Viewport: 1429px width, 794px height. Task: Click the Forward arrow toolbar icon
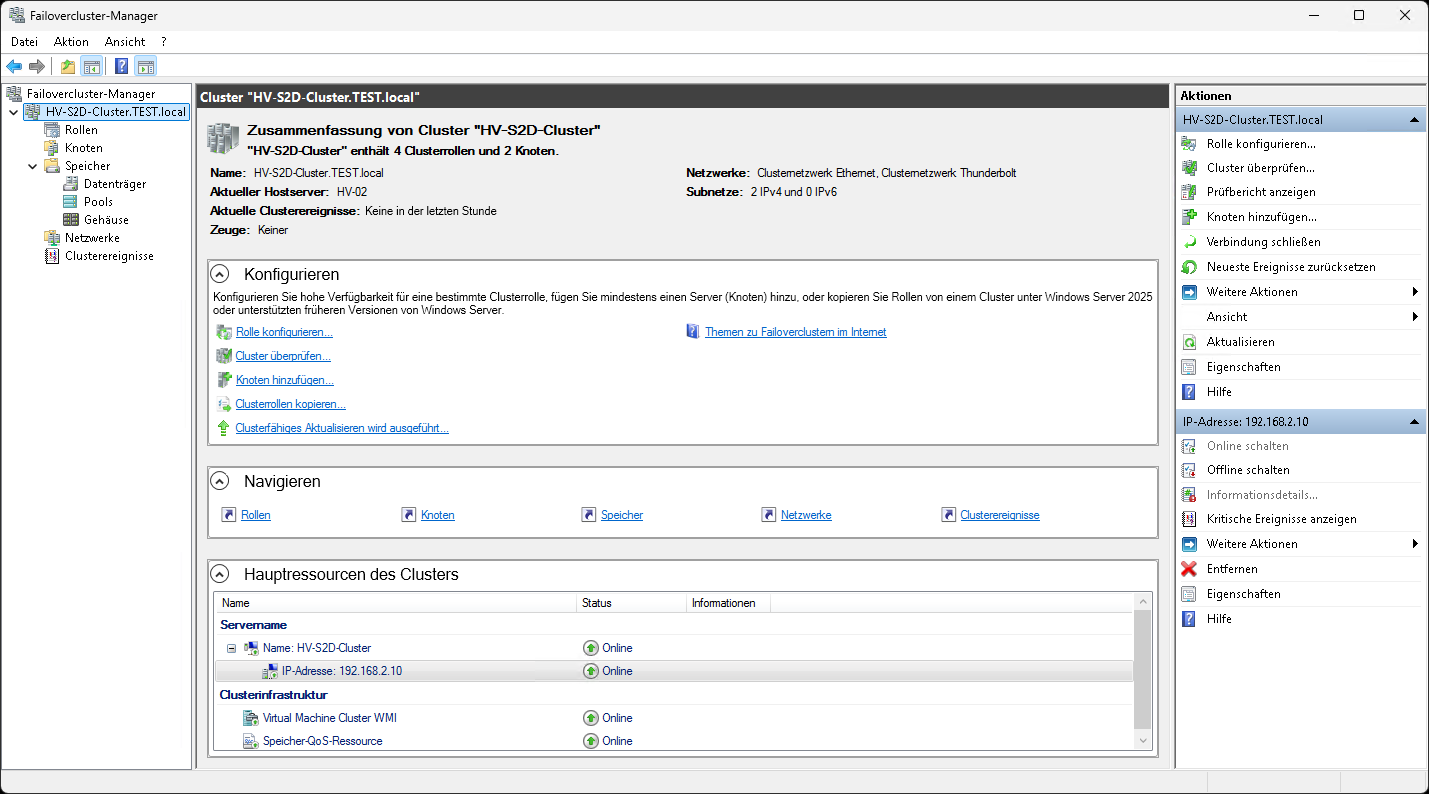(37, 67)
